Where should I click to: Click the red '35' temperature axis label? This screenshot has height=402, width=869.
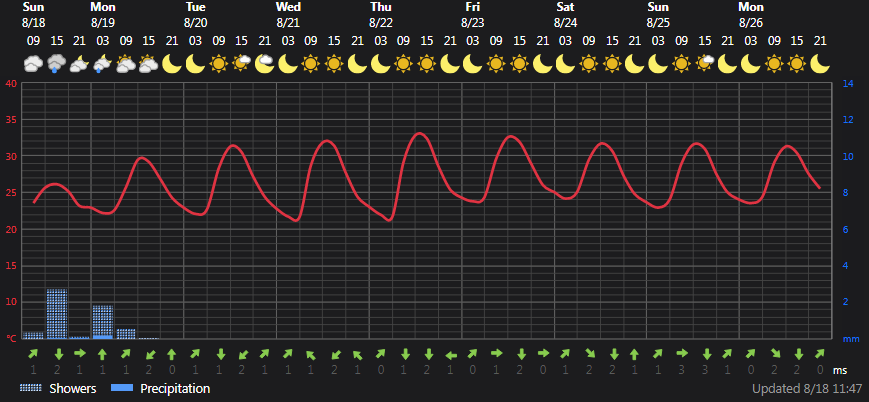click(x=11, y=120)
